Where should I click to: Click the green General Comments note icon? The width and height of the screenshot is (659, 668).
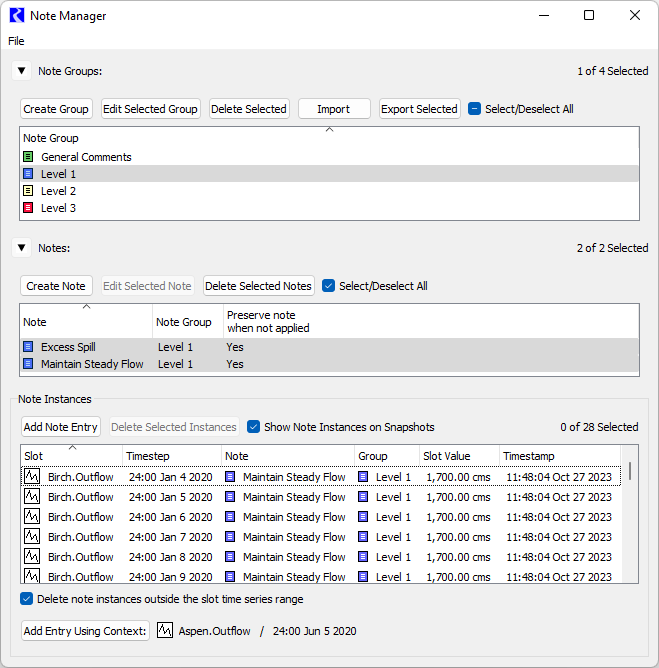click(28, 157)
